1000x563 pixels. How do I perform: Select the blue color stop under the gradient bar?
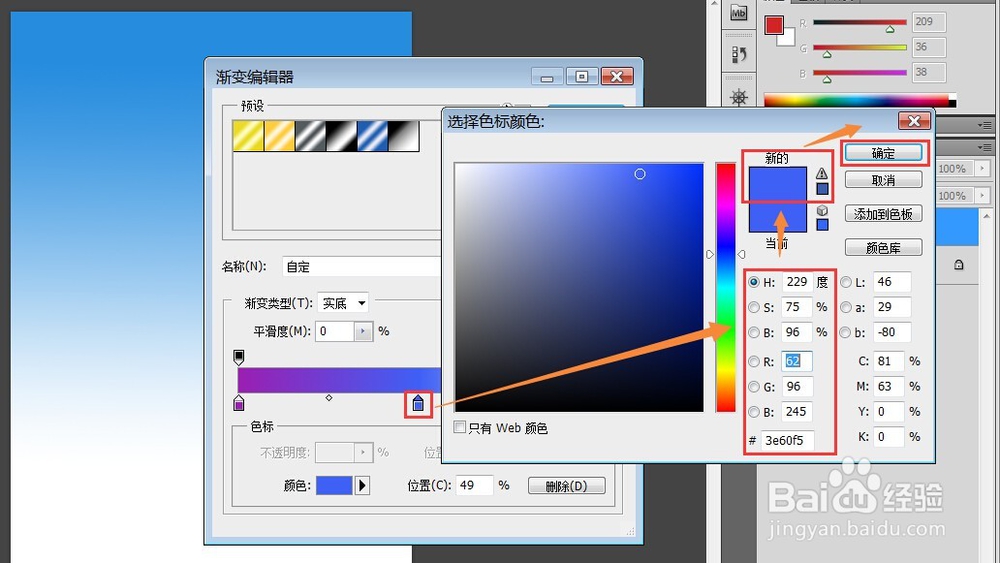coord(418,403)
